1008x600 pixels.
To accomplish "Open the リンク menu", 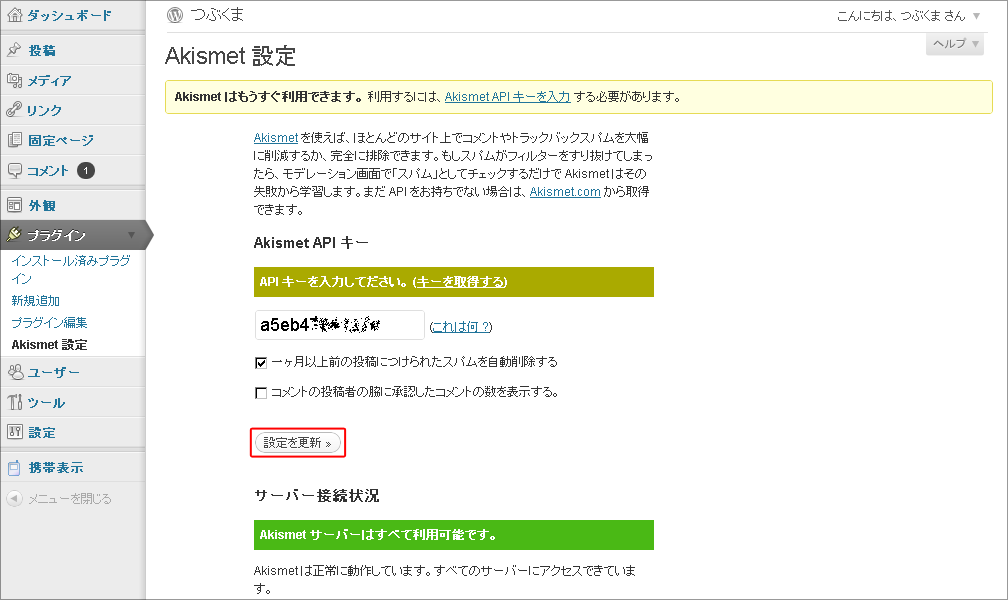I will [x=44, y=110].
